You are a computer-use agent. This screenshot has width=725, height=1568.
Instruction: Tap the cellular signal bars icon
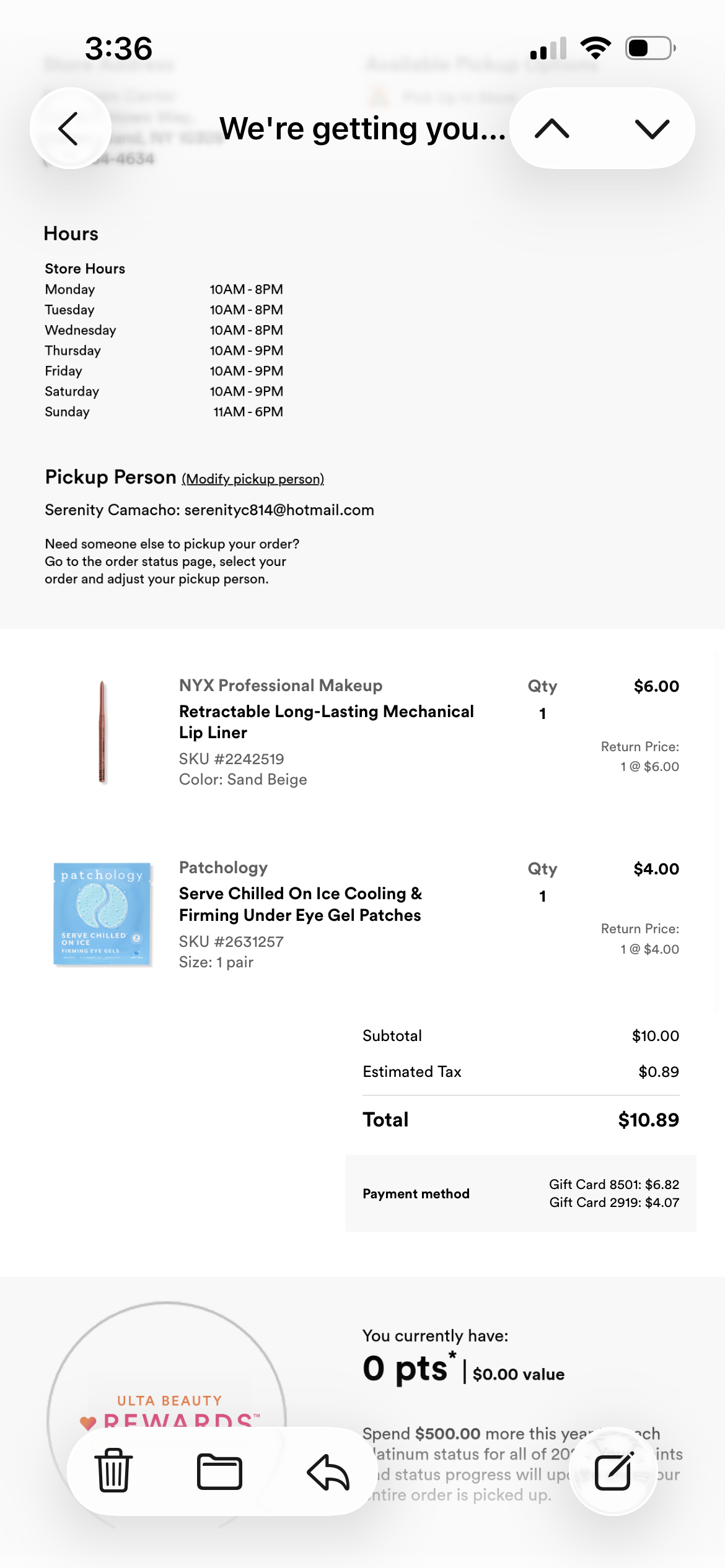548,48
